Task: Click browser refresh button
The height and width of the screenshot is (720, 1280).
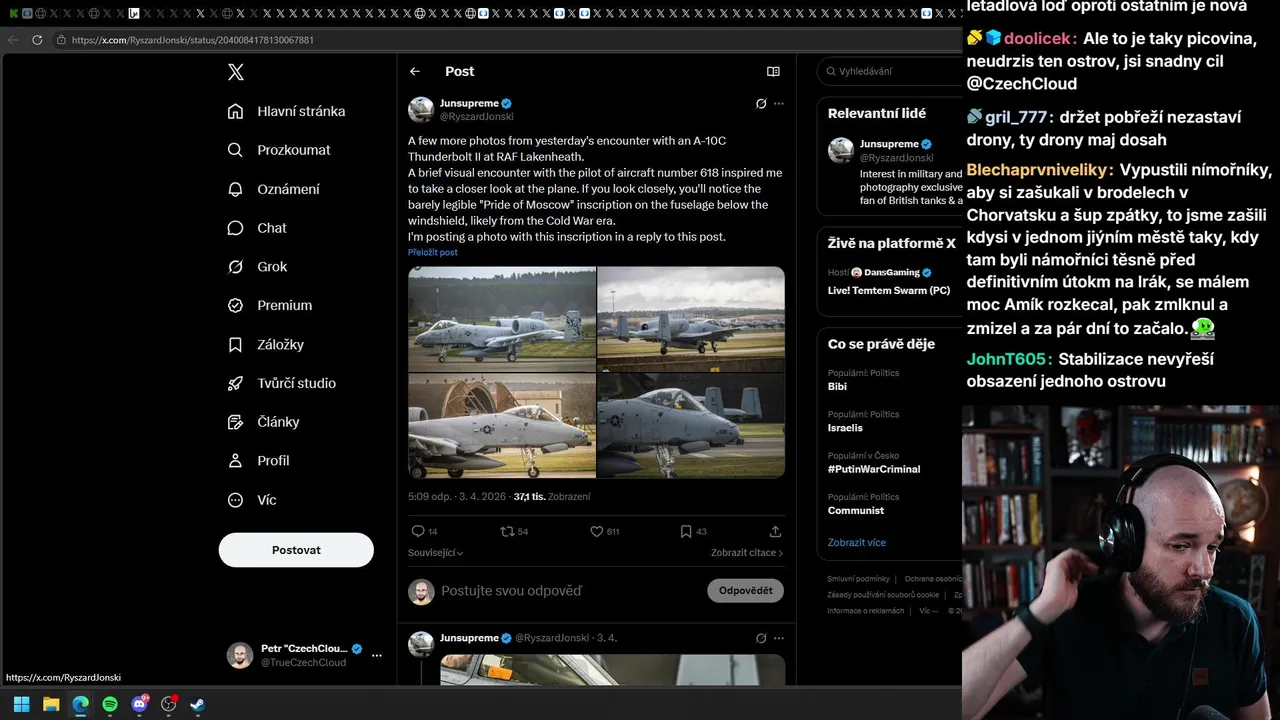Action: [37, 40]
